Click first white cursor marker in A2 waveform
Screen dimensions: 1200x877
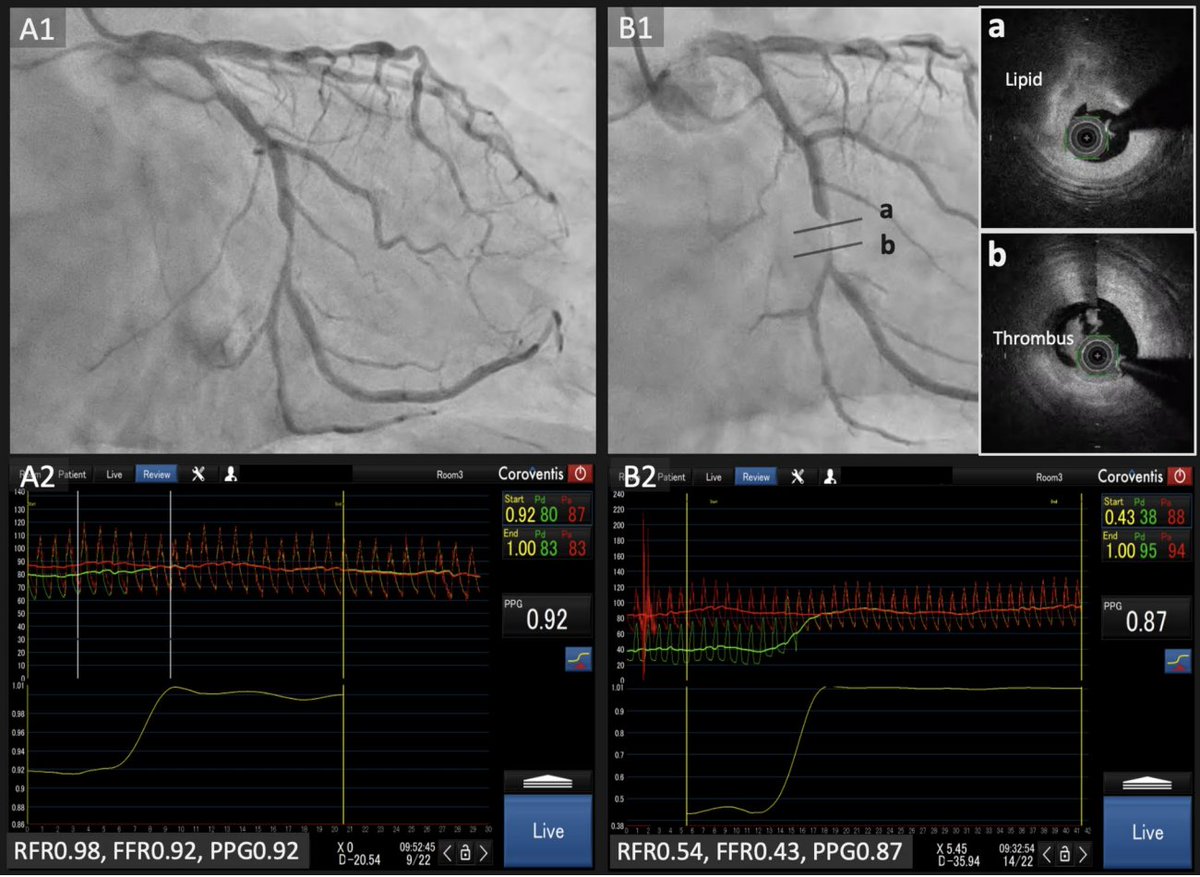(78, 585)
